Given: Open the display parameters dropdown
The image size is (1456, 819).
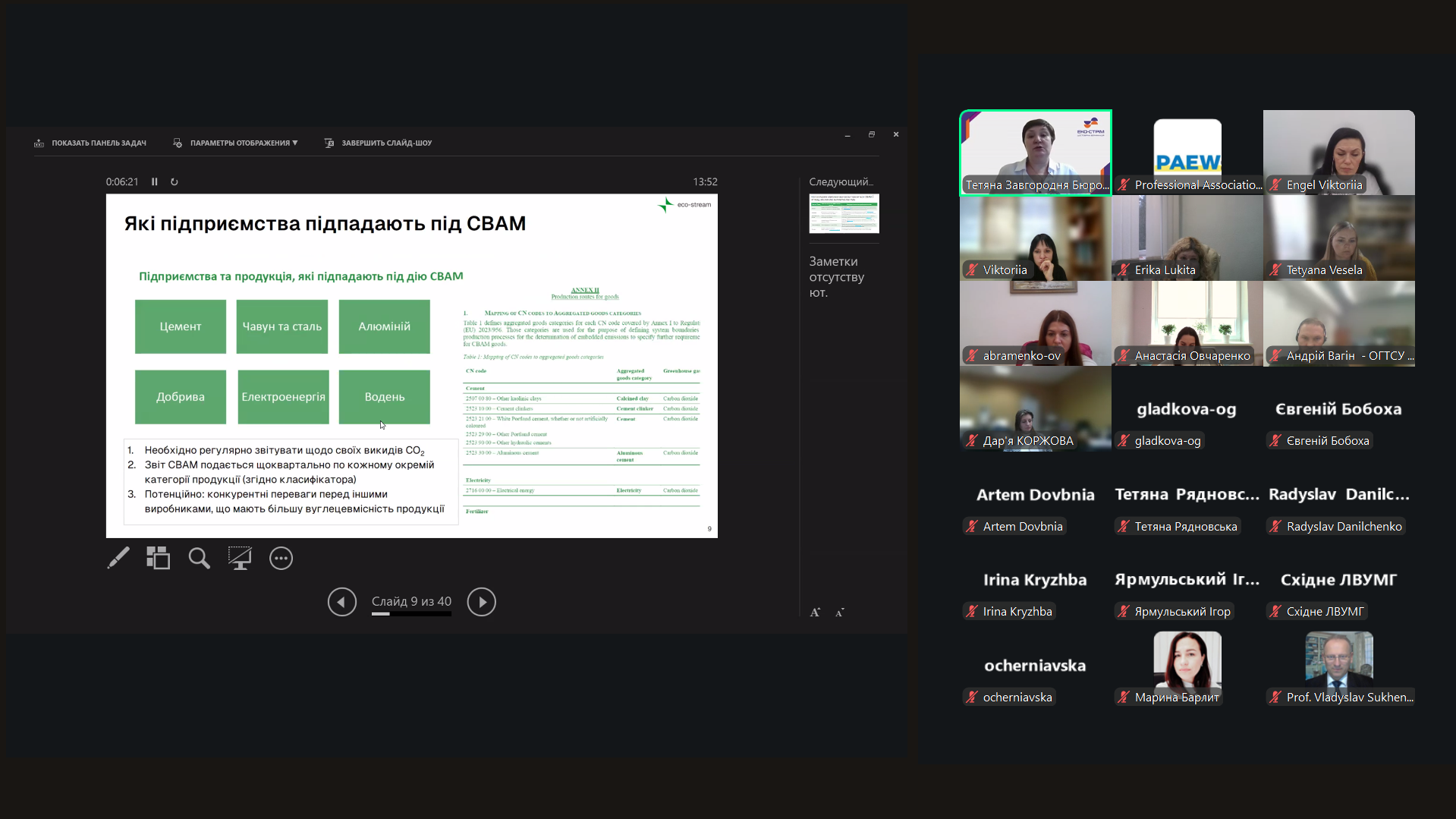Looking at the screenshot, I should coord(236,143).
